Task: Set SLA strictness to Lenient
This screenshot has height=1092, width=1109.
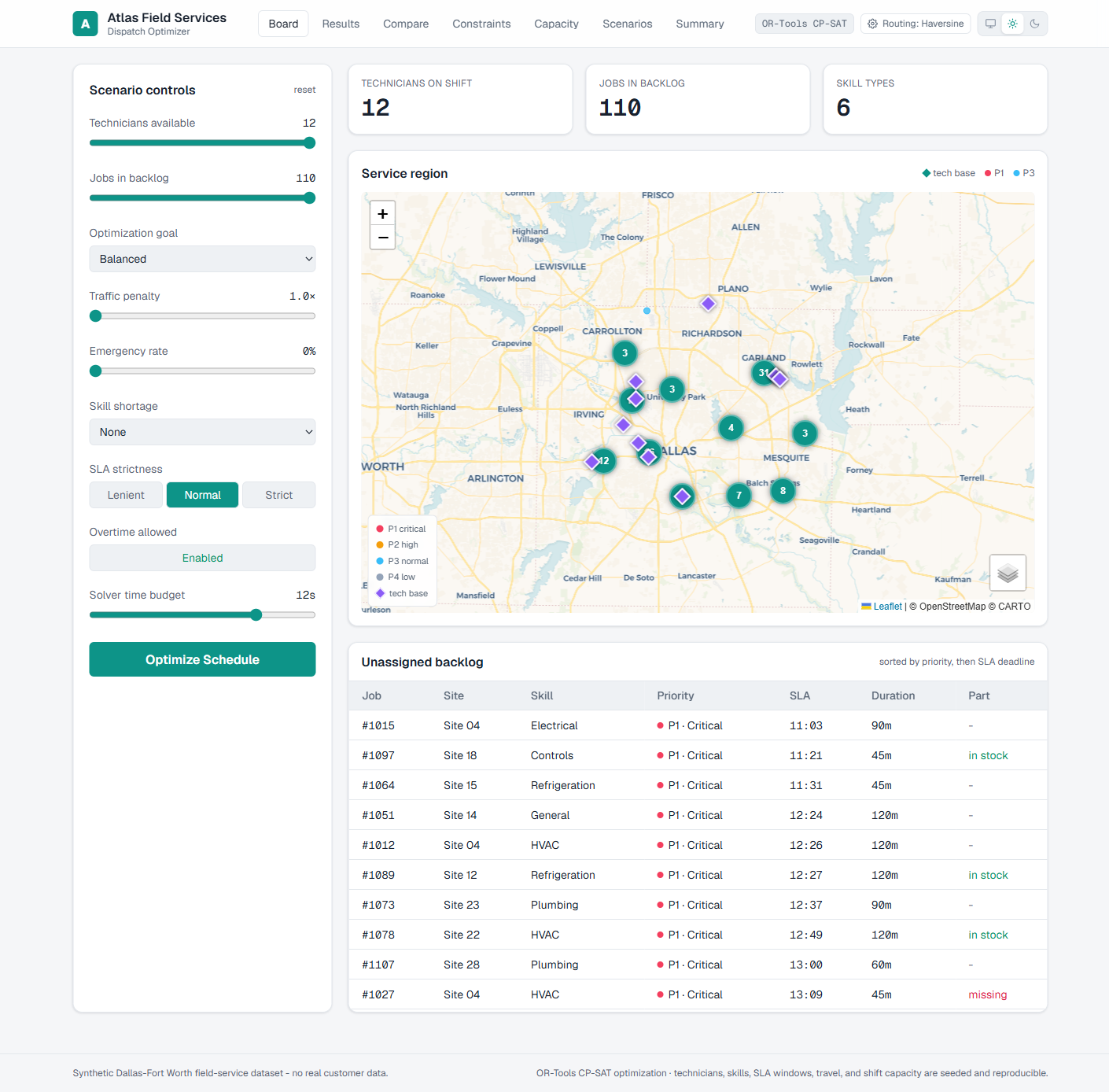Action: (x=126, y=495)
